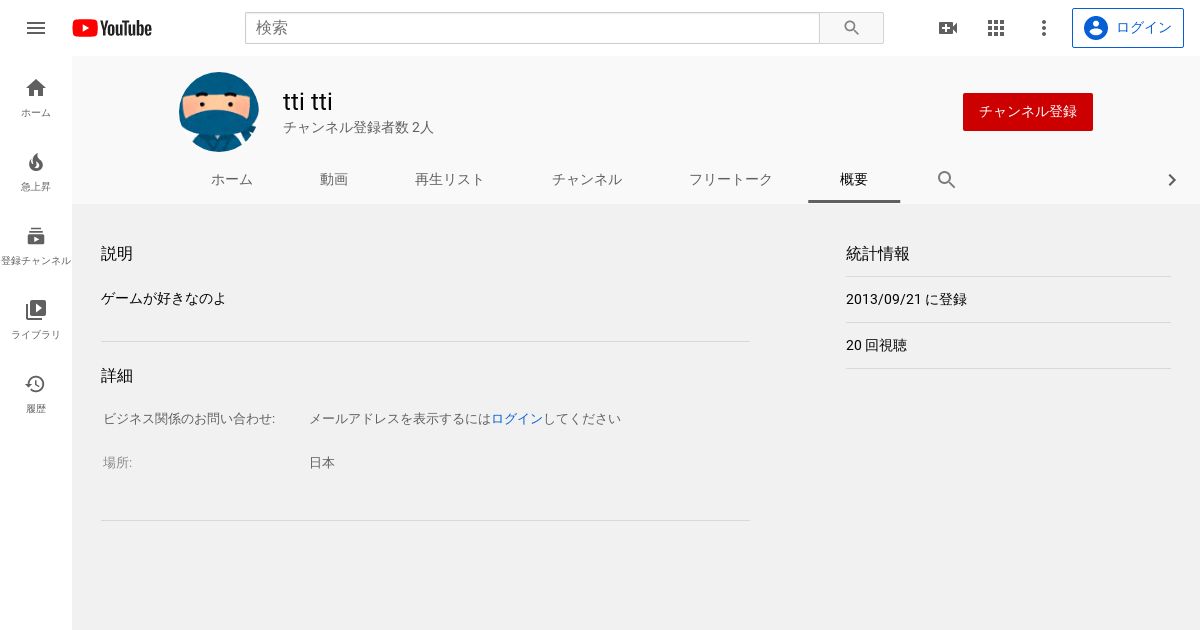This screenshot has width=1200, height=630.
Task: Open the three-dot settings menu
Action: coord(1044,28)
